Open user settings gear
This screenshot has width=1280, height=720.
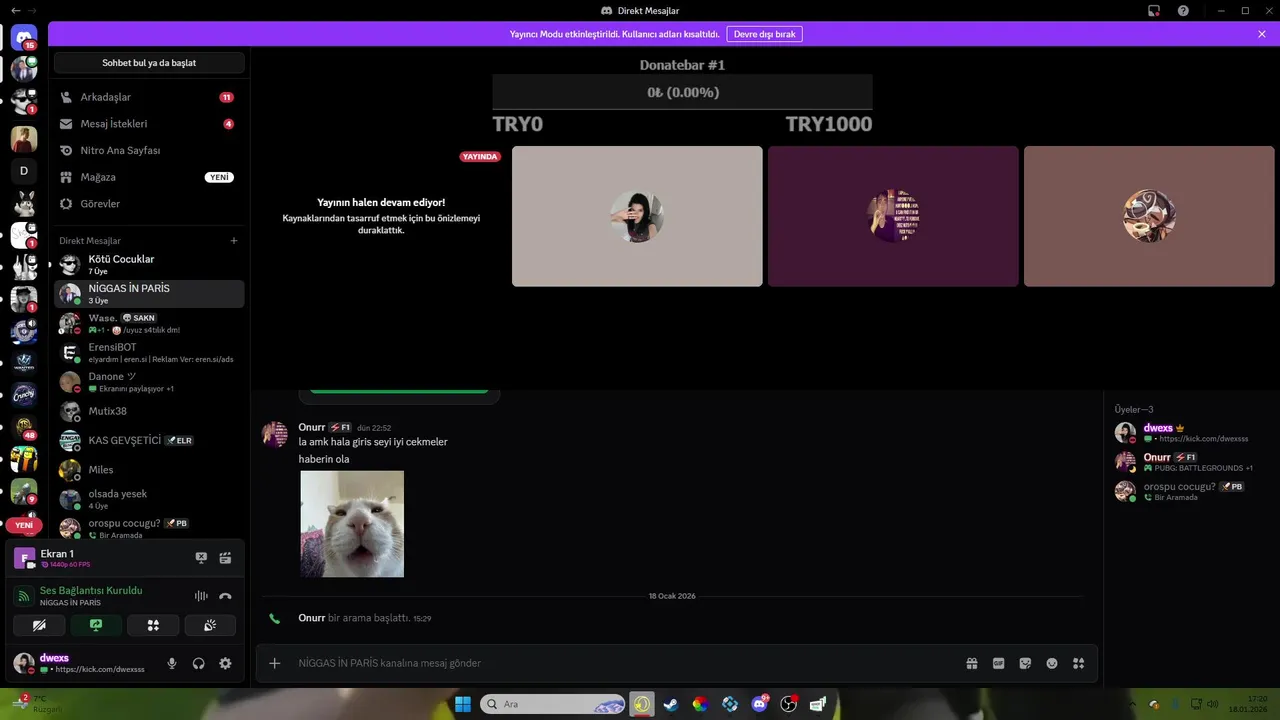click(225, 663)
